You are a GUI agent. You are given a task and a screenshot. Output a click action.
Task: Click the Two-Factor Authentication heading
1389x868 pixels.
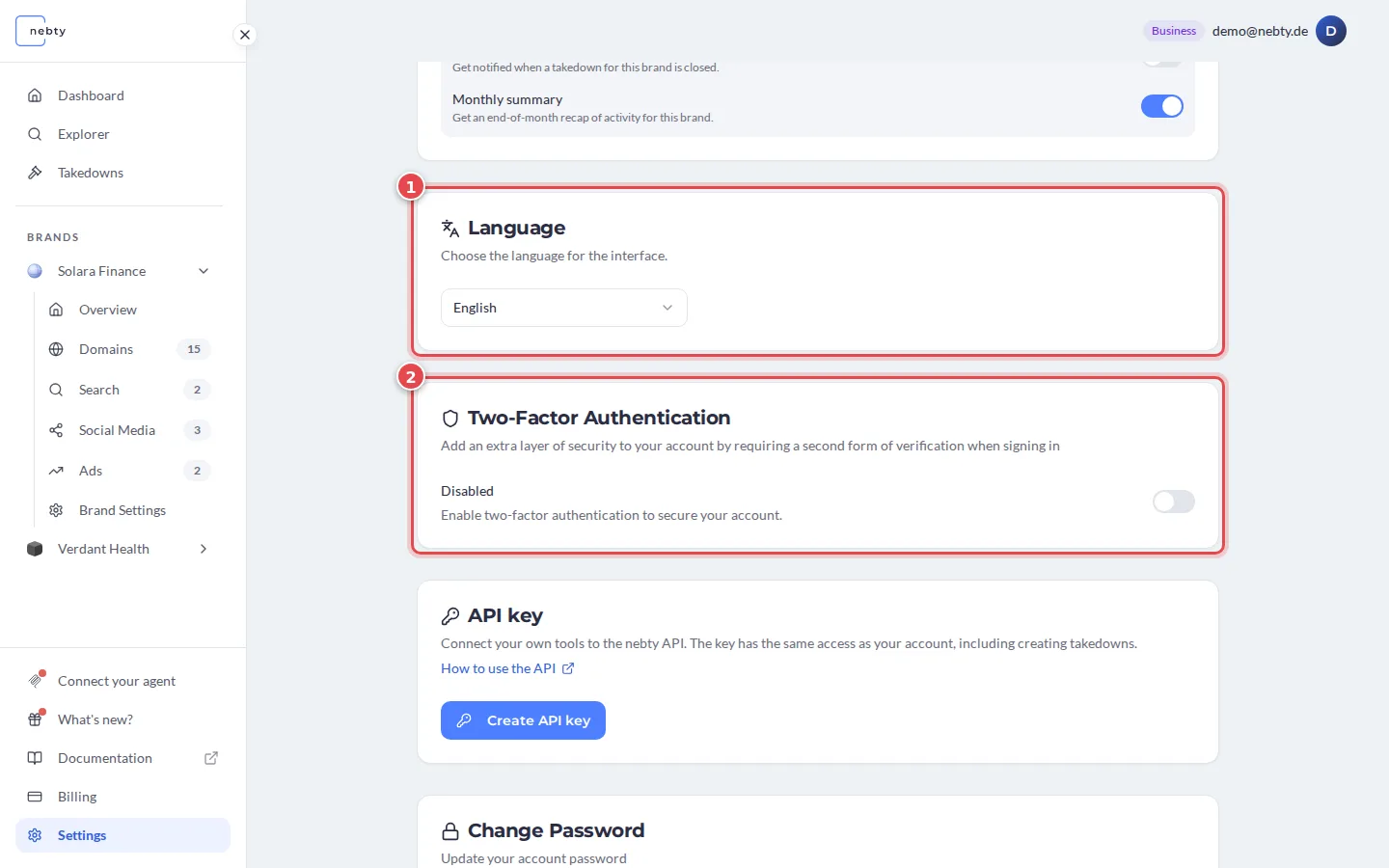599,418
